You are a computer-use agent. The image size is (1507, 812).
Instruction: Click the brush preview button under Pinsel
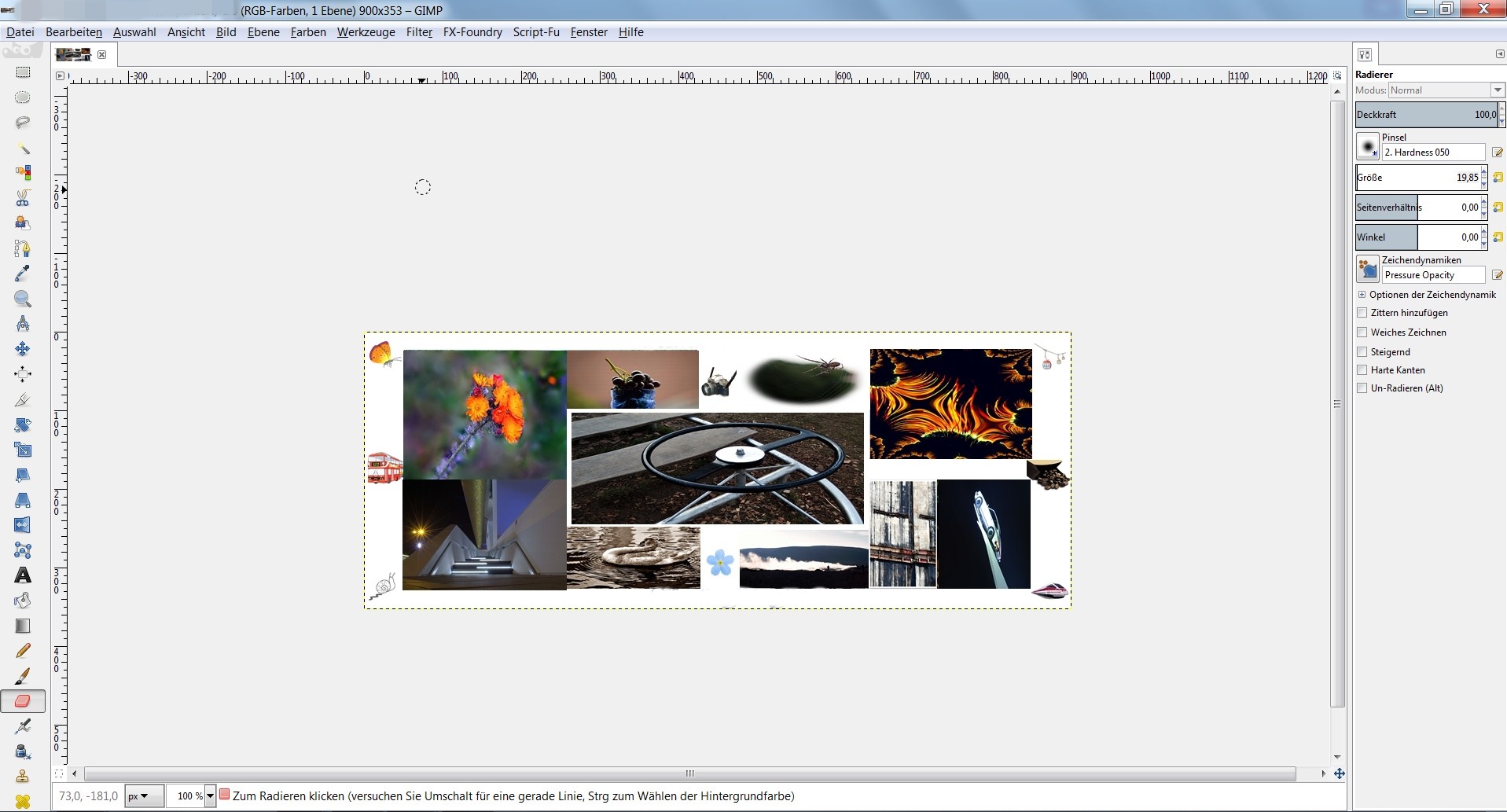click(1368, 147)
